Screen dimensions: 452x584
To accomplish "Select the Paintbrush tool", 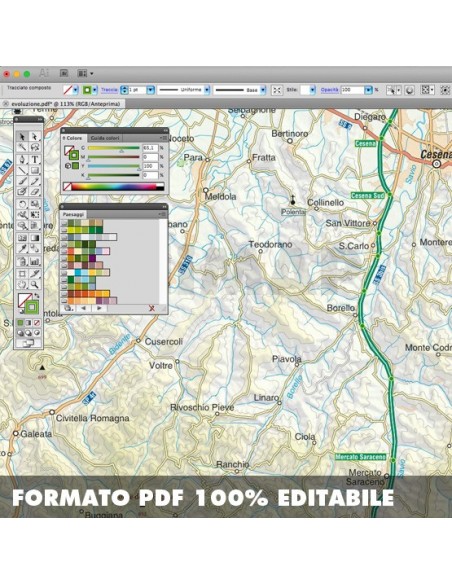I will [22, 181].
